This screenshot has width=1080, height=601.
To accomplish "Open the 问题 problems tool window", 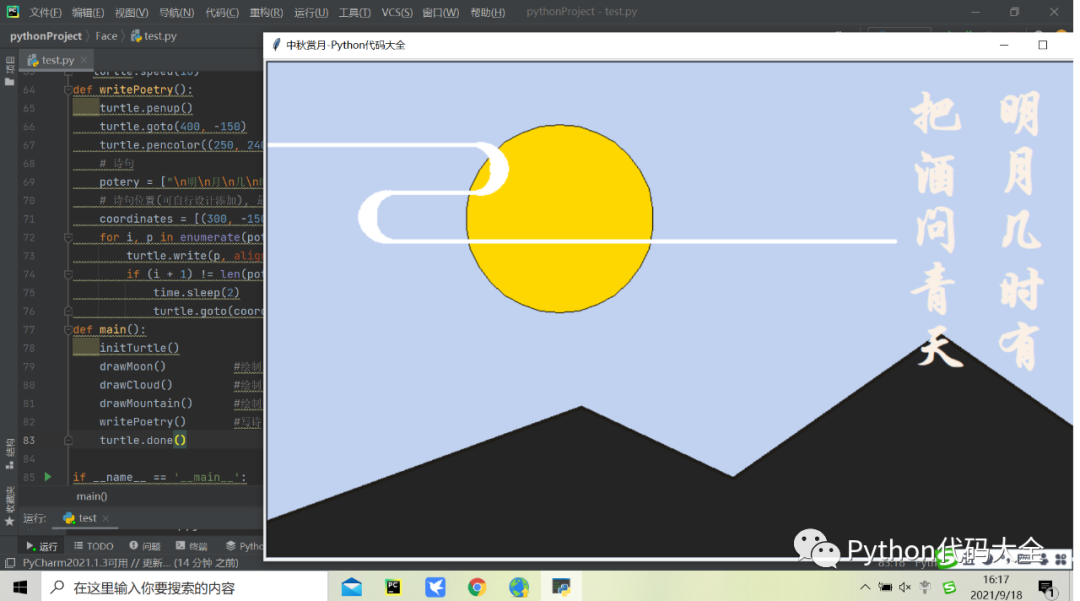I will (145, 546).
